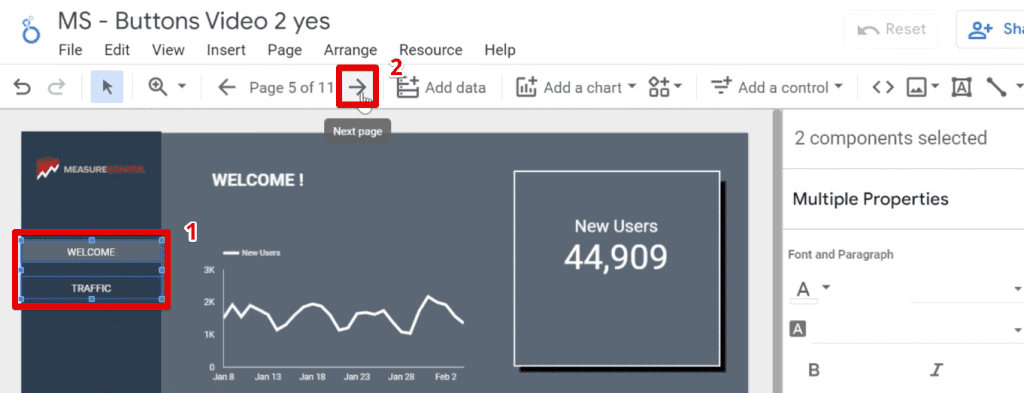Click the zoom magnifier icon

click(157, 87)
